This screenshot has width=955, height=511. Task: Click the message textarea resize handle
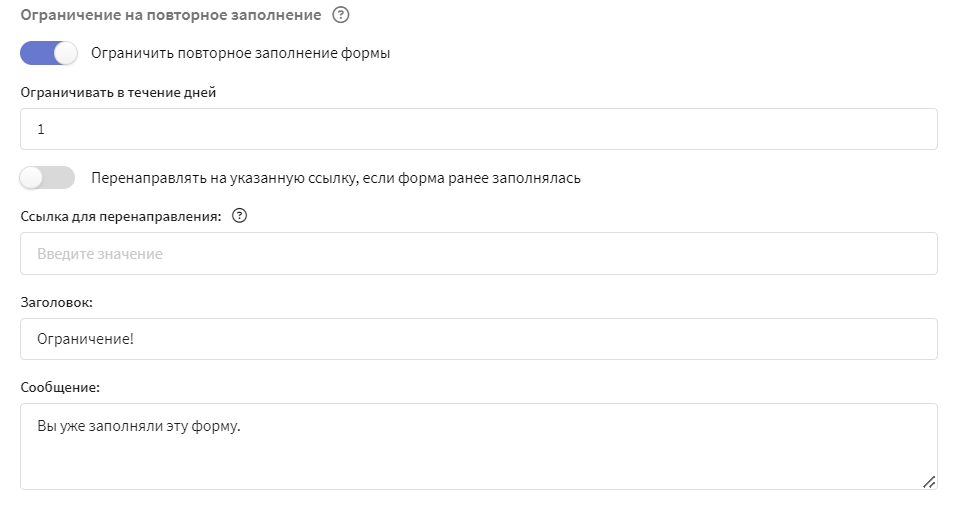coord(929,482)
